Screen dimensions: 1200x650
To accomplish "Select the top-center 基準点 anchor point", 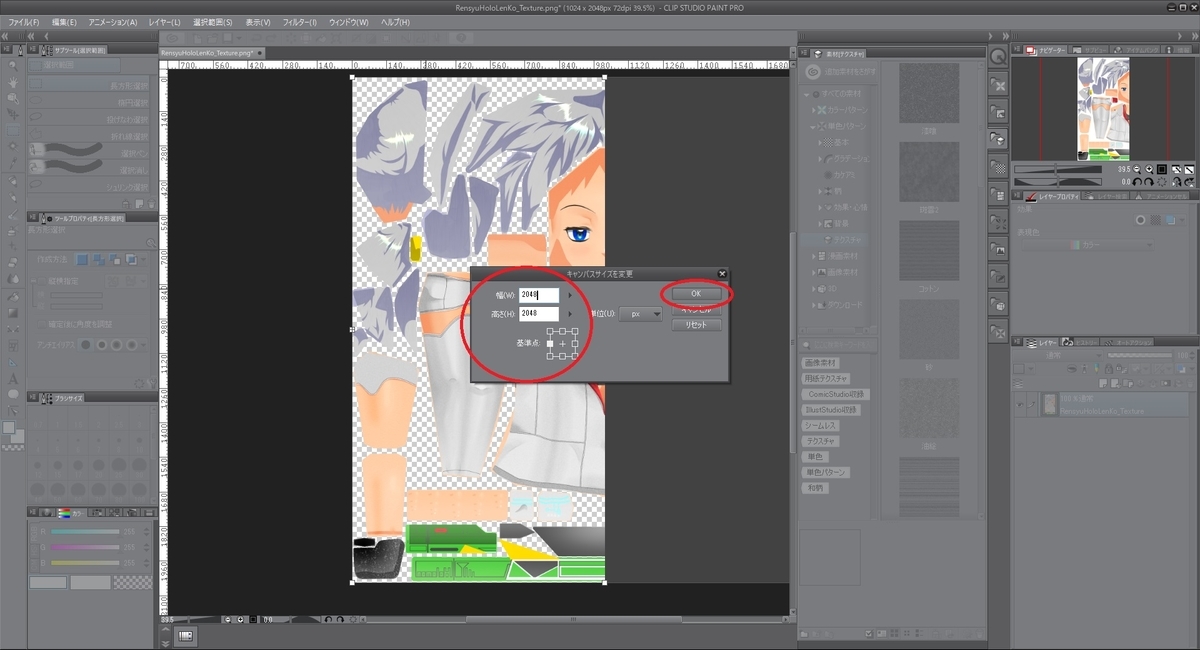I will tap(562, 331).
